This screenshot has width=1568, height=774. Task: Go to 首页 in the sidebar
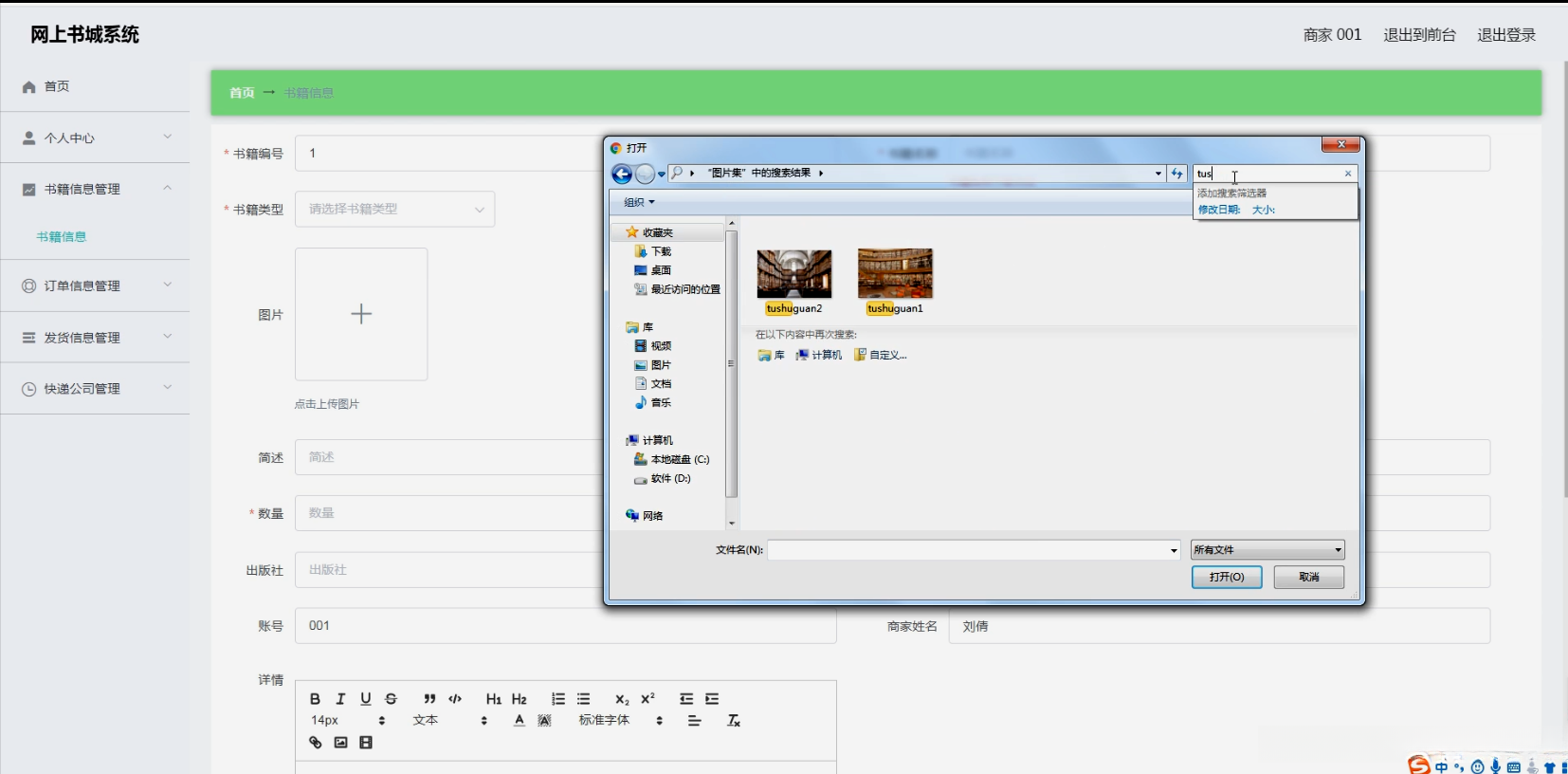(95, 86)
